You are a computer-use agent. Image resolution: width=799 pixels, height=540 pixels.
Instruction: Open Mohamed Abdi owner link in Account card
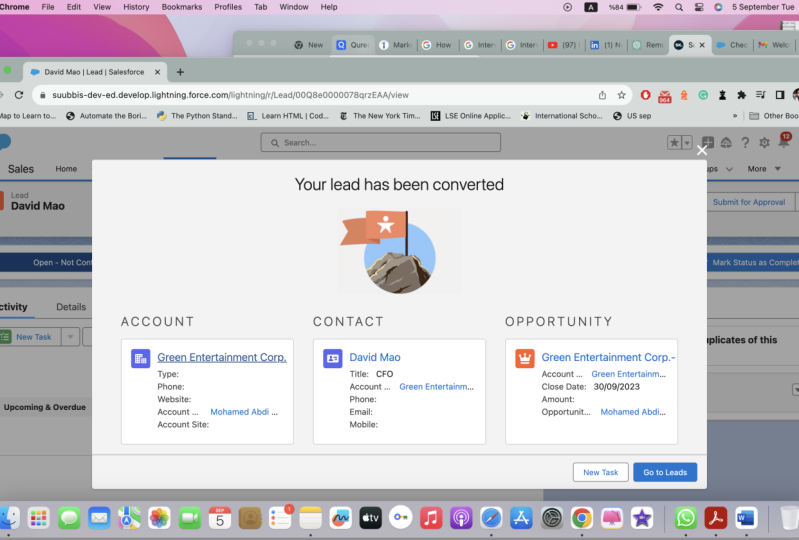(244, 412)
